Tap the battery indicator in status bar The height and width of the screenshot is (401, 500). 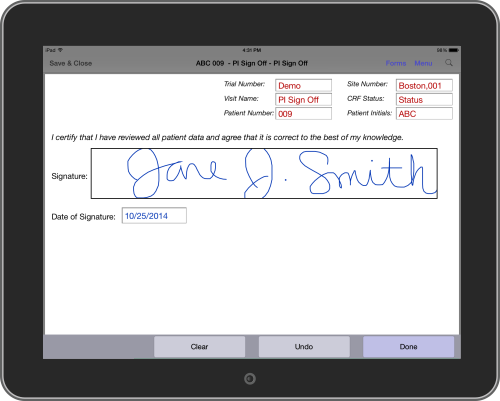[453, 50]
